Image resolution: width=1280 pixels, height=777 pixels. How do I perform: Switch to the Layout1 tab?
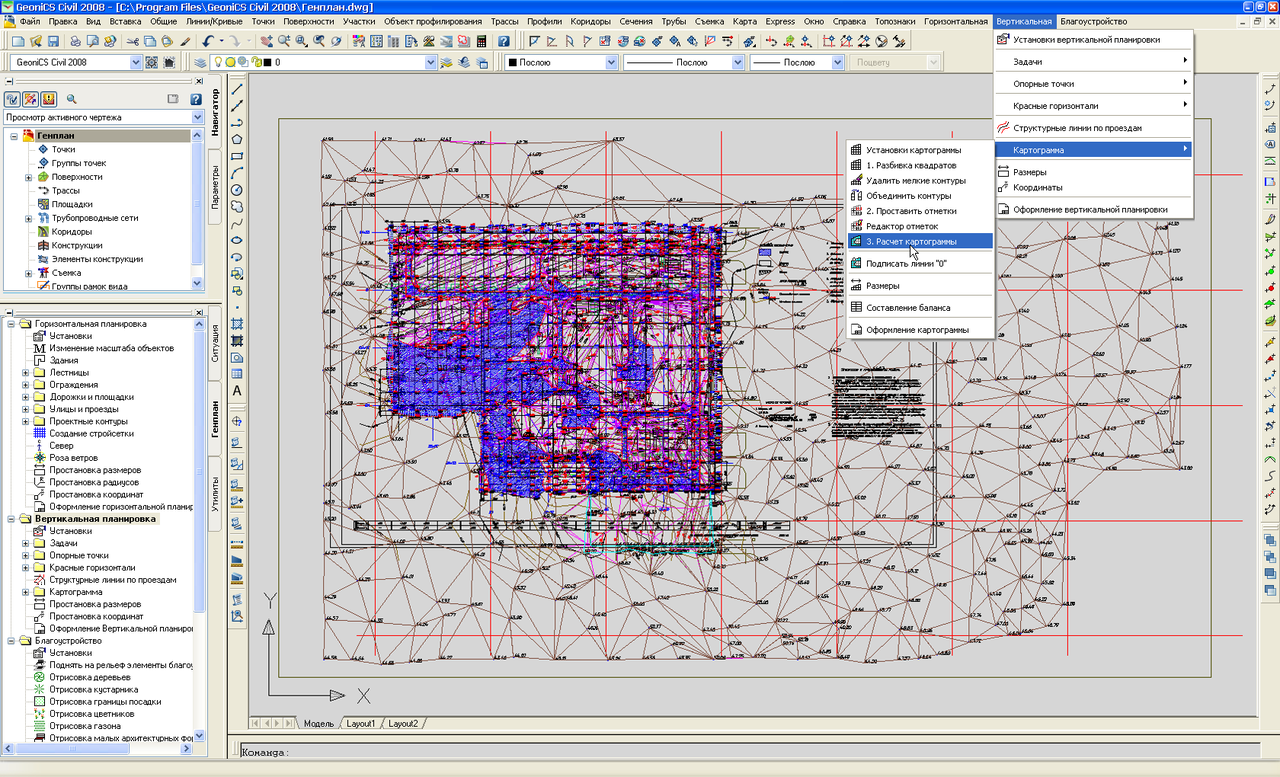coord(360,723)
